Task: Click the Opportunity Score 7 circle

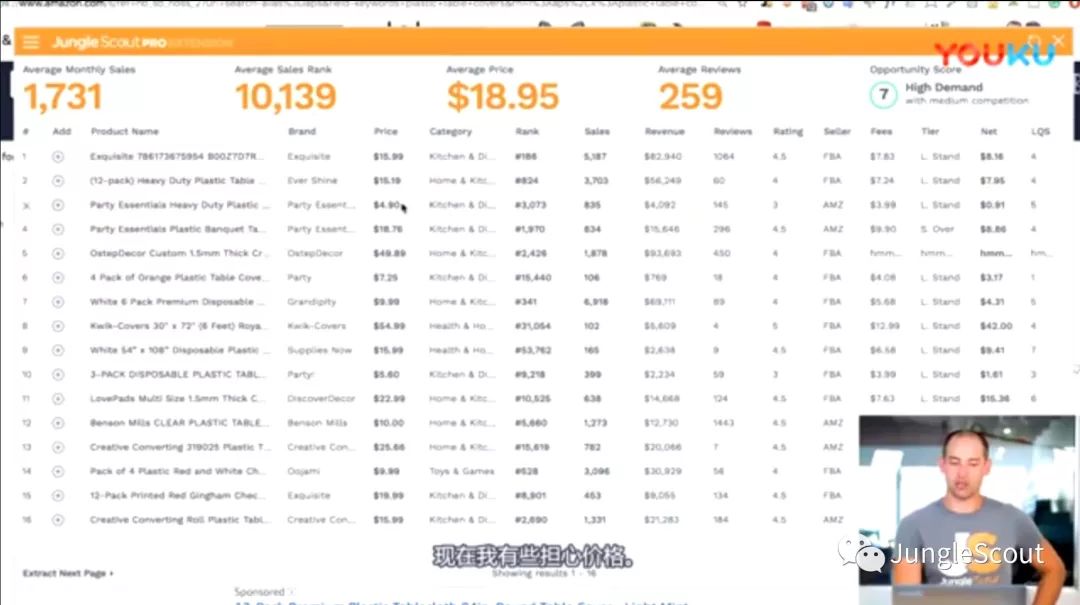Action: pyautogui.click(x=883, y=94)
